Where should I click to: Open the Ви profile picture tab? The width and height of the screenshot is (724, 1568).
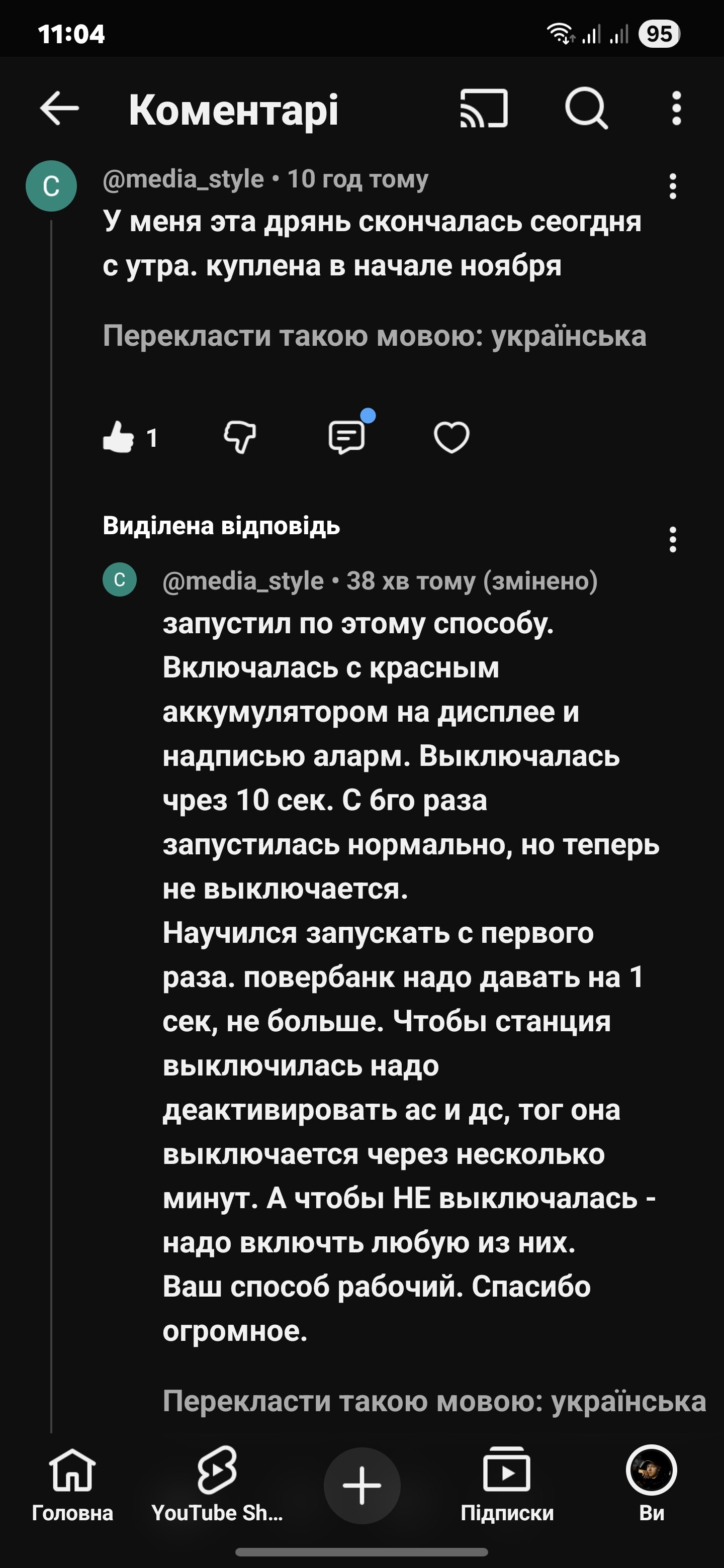point(651,1485)
